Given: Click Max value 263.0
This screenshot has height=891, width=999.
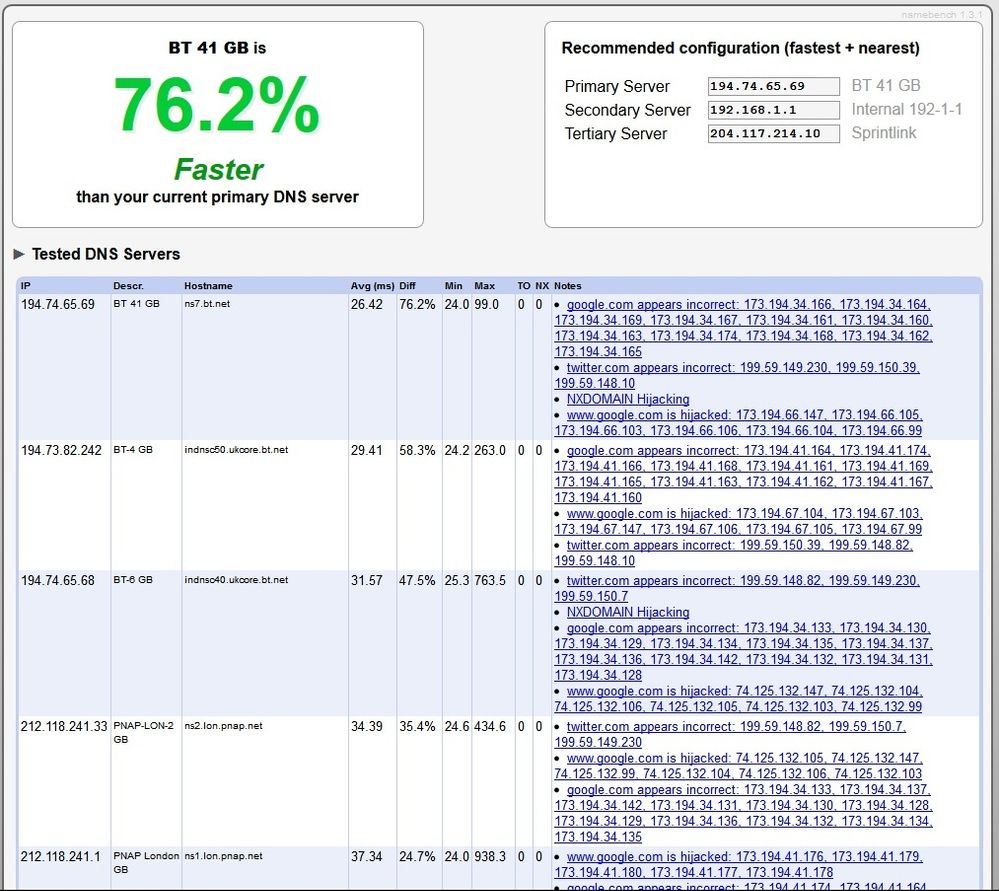Looking at the screenshot, I should point(490,451).
